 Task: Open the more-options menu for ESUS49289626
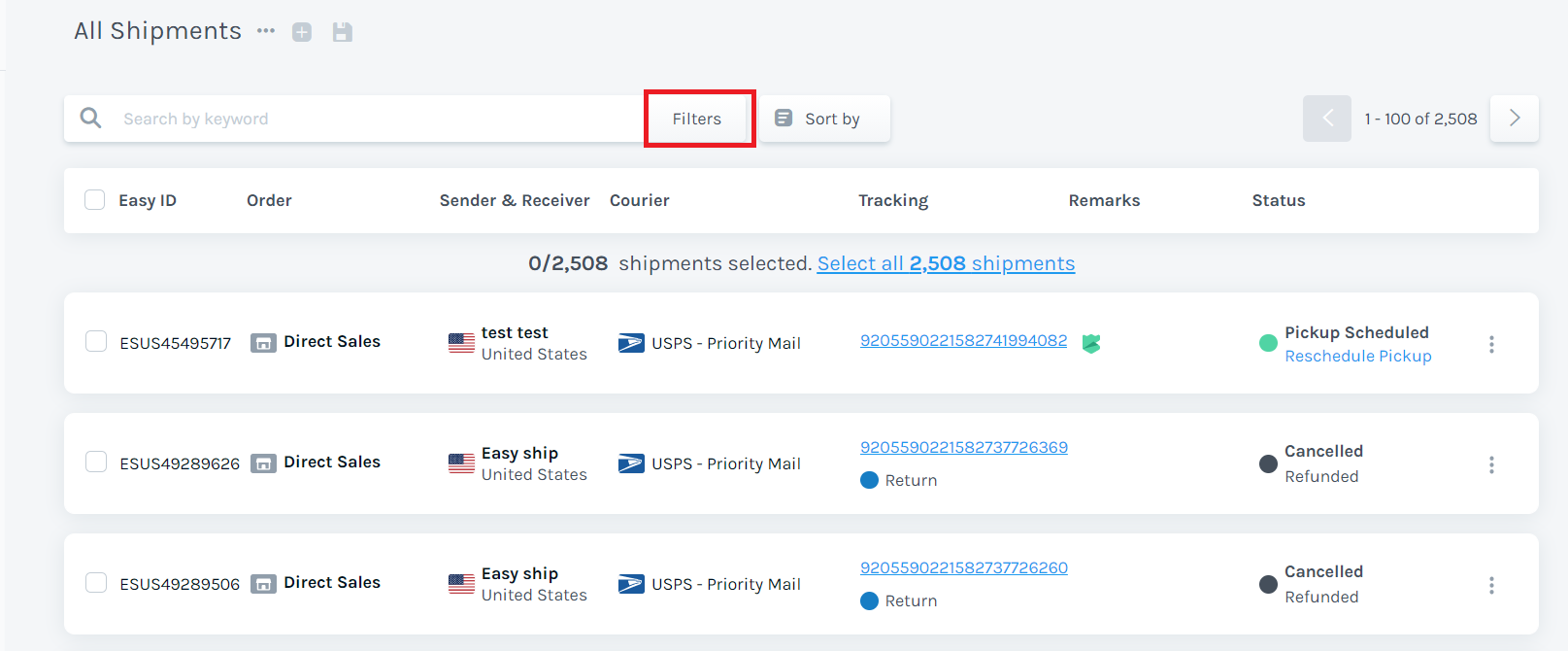click(1491, 464)
